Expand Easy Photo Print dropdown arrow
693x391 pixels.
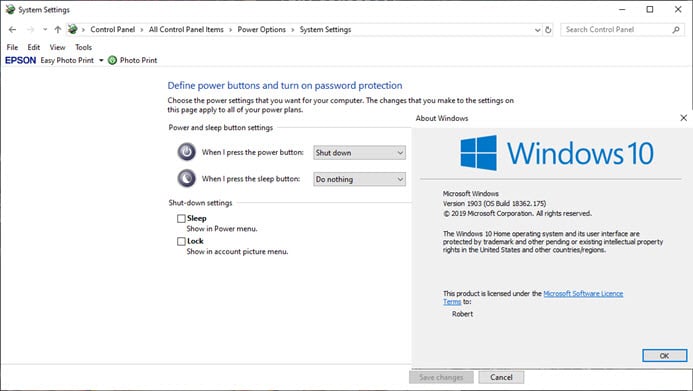(x=101, y=60)
